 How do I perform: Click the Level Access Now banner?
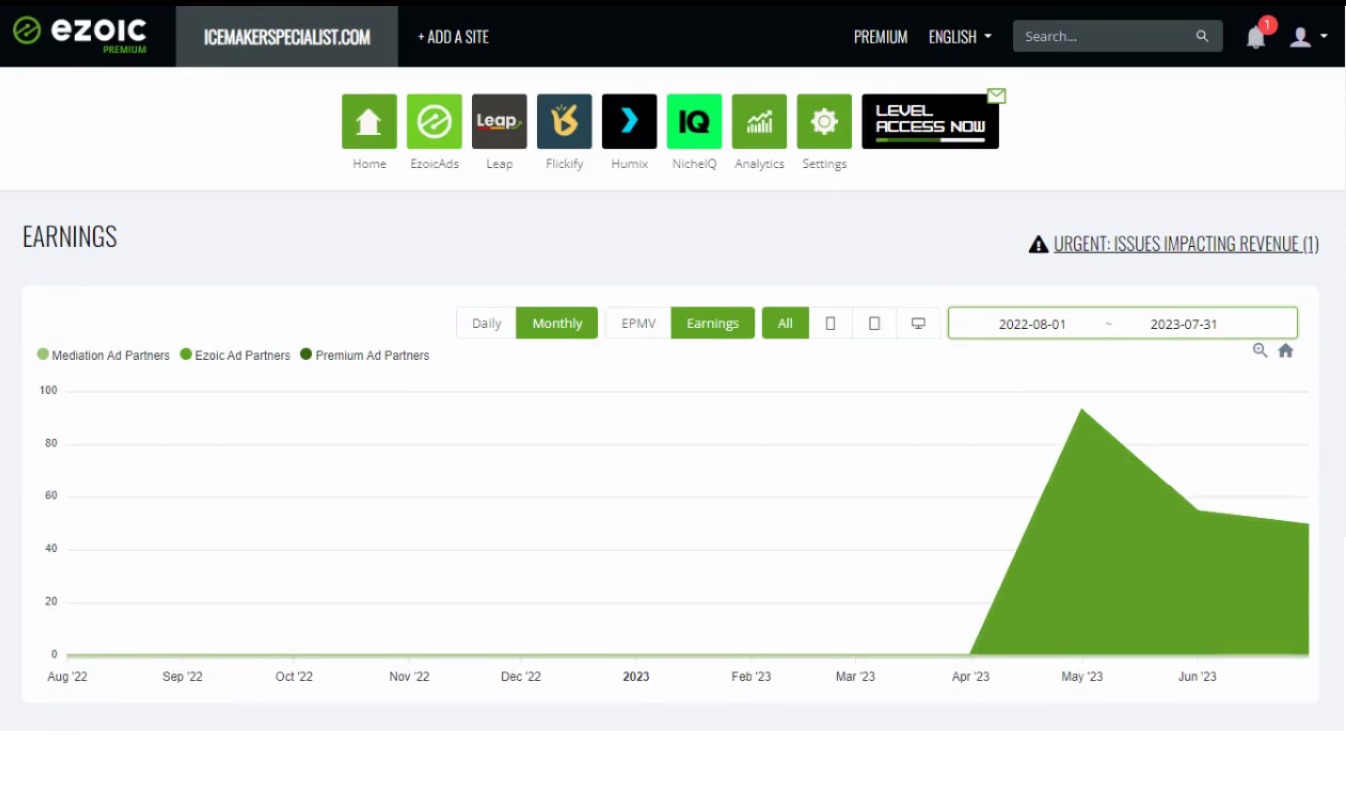(930, 122)
